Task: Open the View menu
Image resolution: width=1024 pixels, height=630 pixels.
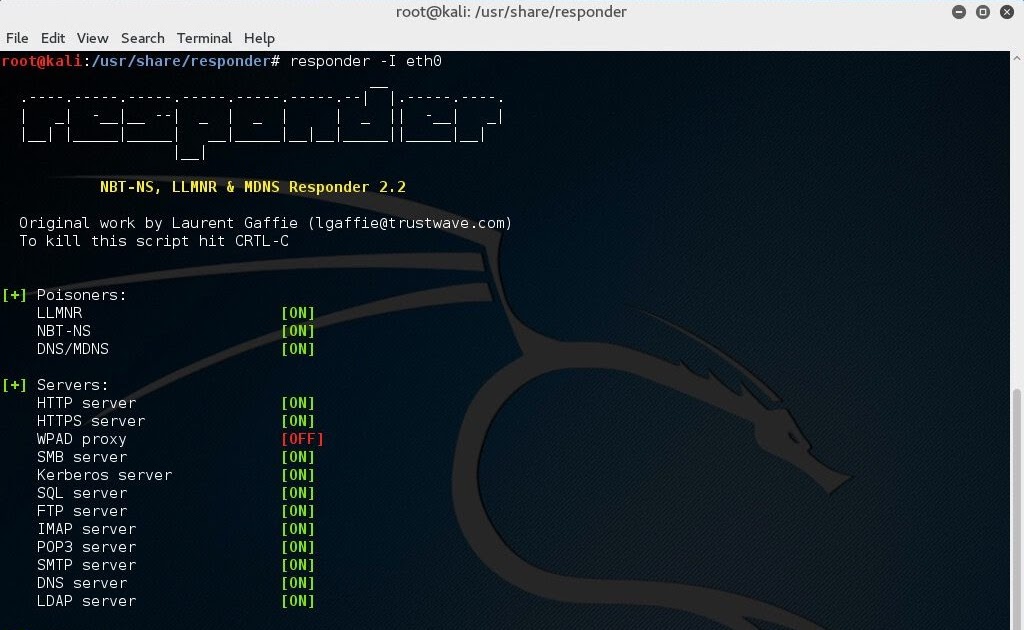Action: [x=92, y=38]
